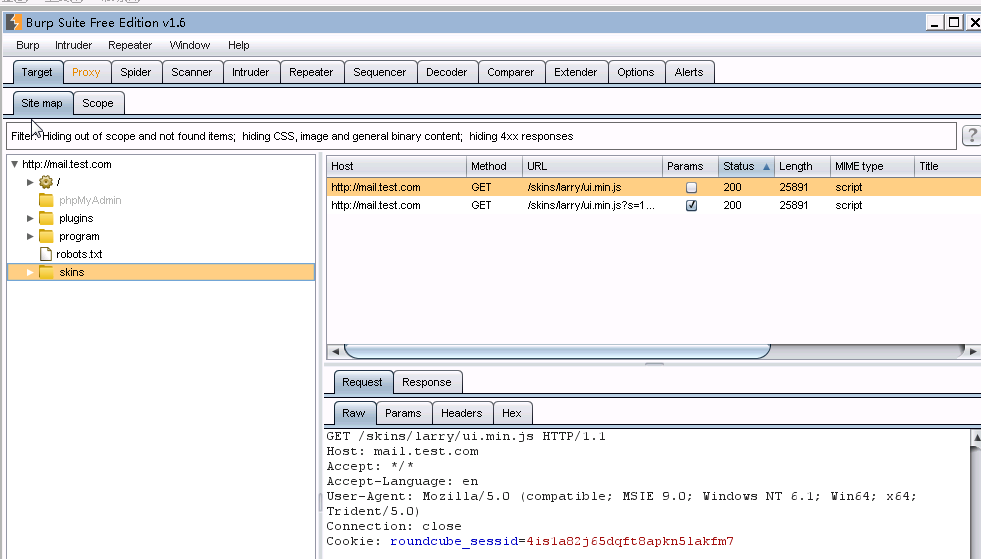
Task: Select the /skins/larry/ui.min.js?s=1... request row
Action: click(654, 205)
